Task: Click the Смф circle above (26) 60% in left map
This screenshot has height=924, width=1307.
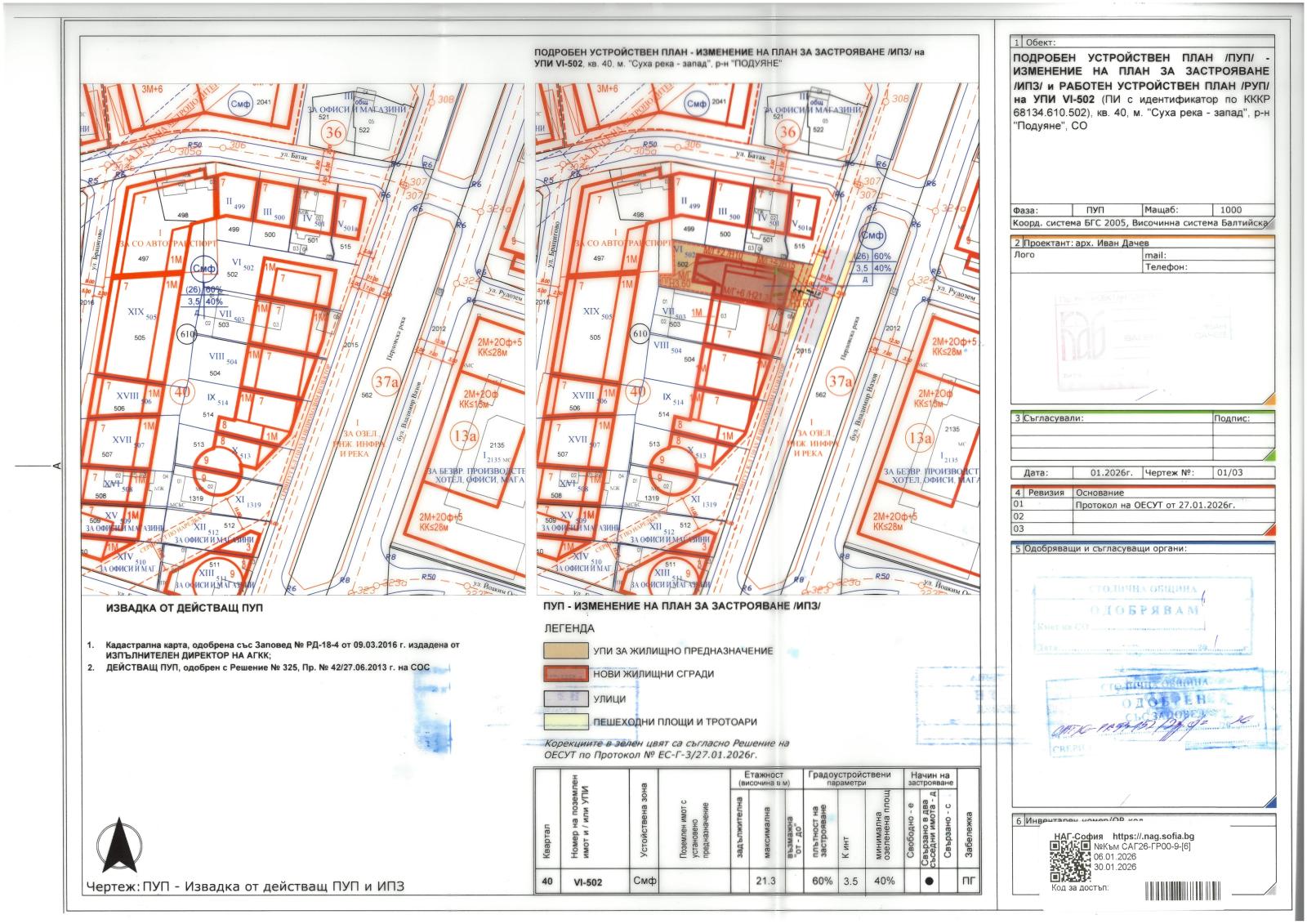Action: coord(203,268)
